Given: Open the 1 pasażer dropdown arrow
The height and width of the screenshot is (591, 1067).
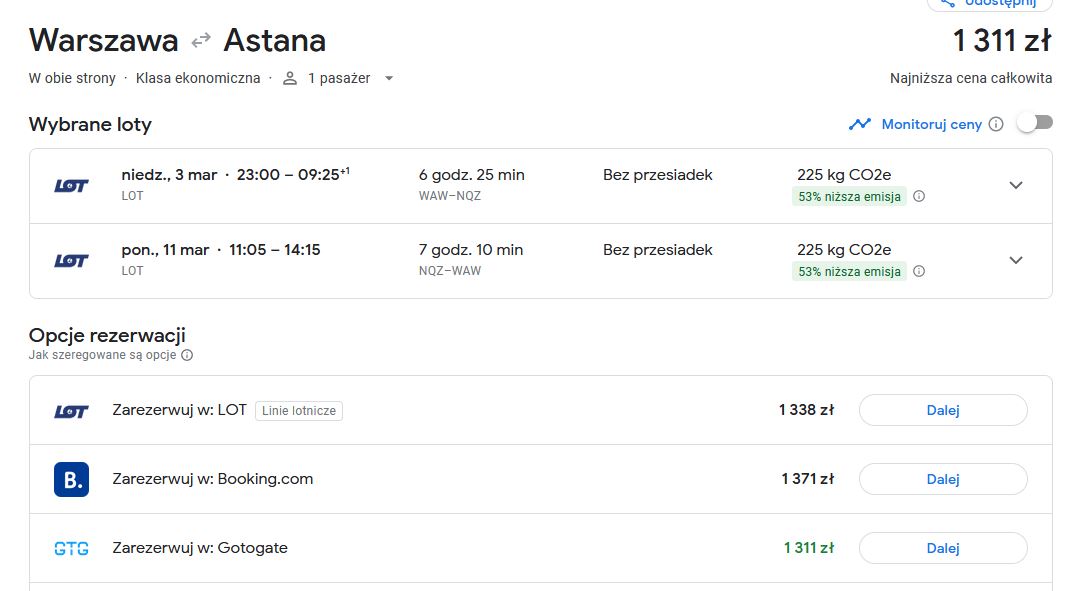Looking at the screenshot, I should click(x=389, y=78).
